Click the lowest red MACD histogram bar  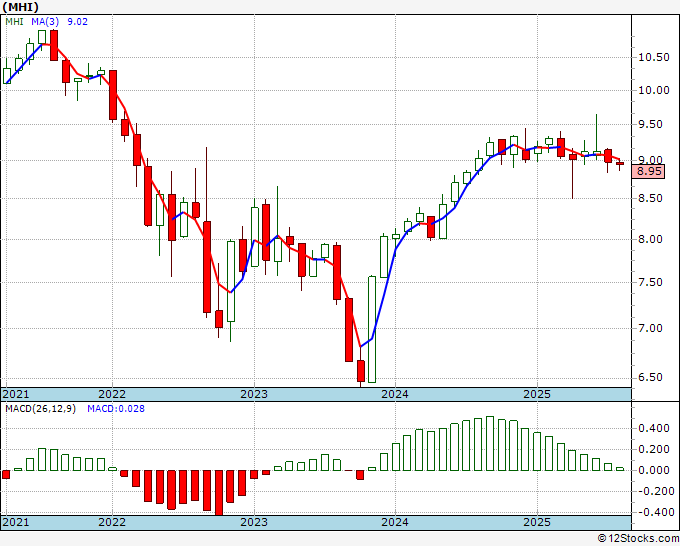[x=219, y=493]
